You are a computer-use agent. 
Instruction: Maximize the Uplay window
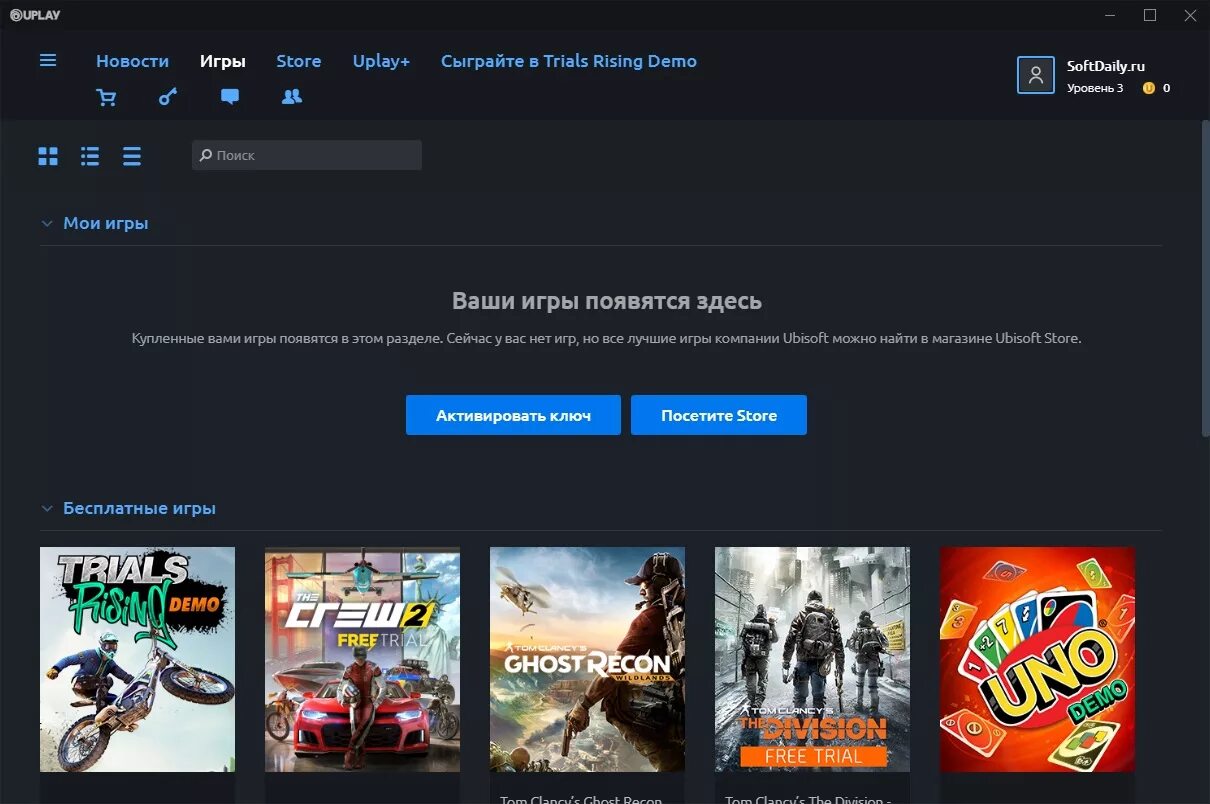click(x=1150, y=15)
